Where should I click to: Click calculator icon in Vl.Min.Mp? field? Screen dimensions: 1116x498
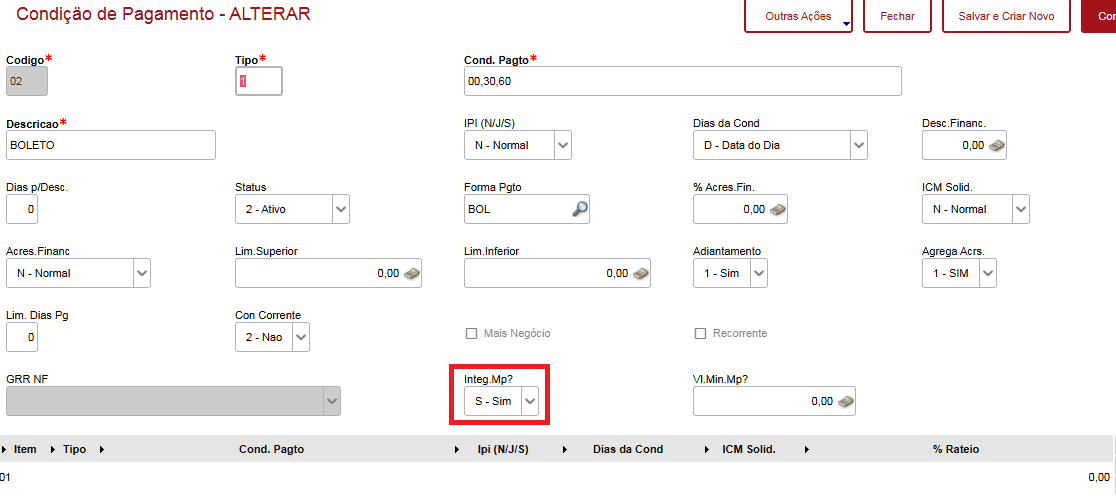(x=845, y=402)
